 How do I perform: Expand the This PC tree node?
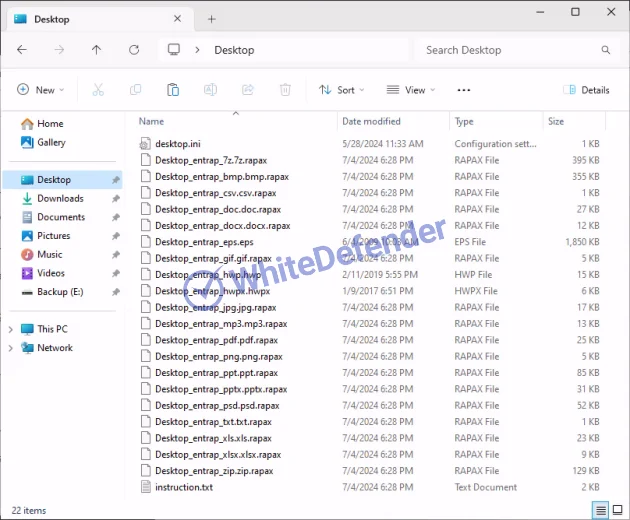pyautogui.click(x=12, y=329)
